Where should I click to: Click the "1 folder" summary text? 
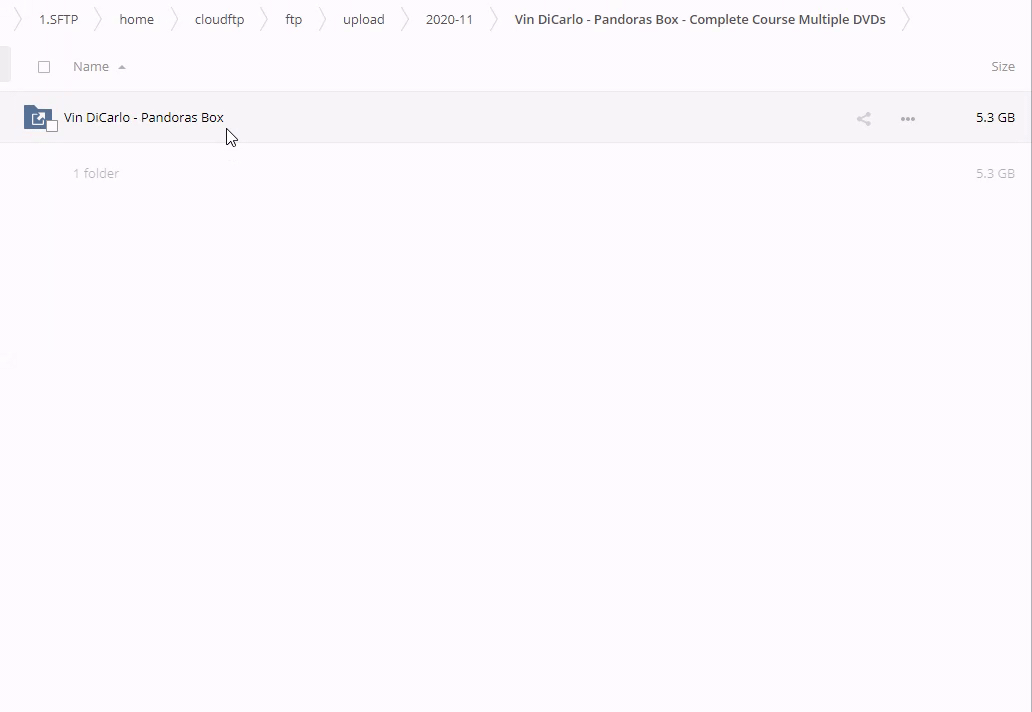coord(96,173)
